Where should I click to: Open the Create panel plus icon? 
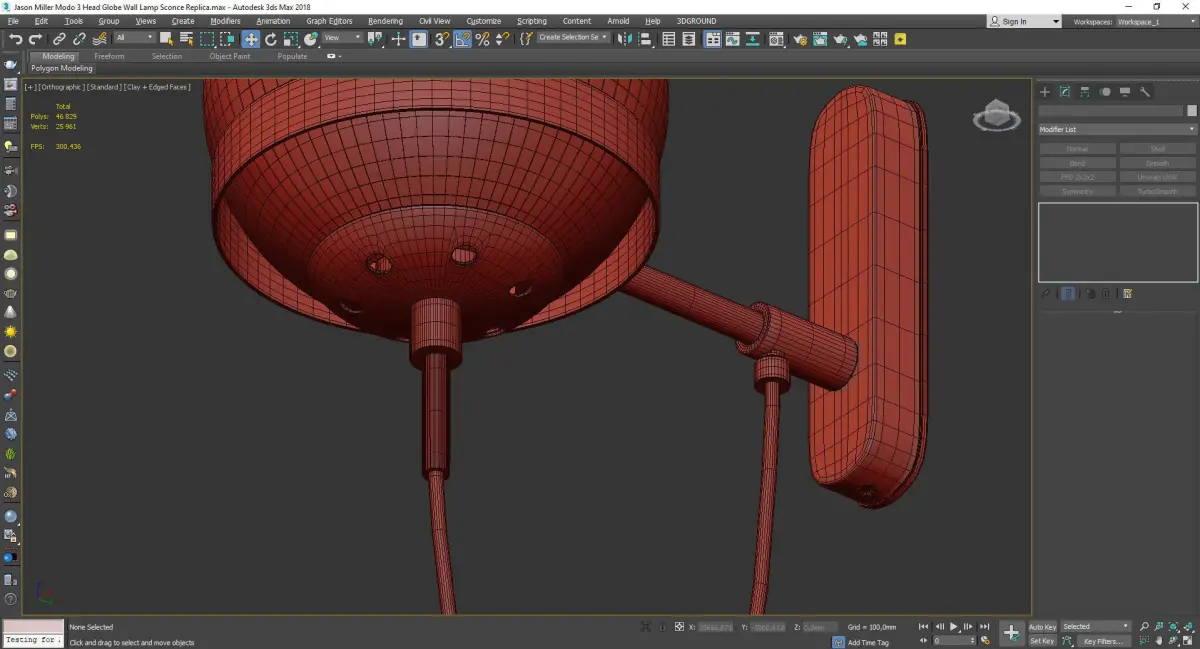click(1045, 92)
